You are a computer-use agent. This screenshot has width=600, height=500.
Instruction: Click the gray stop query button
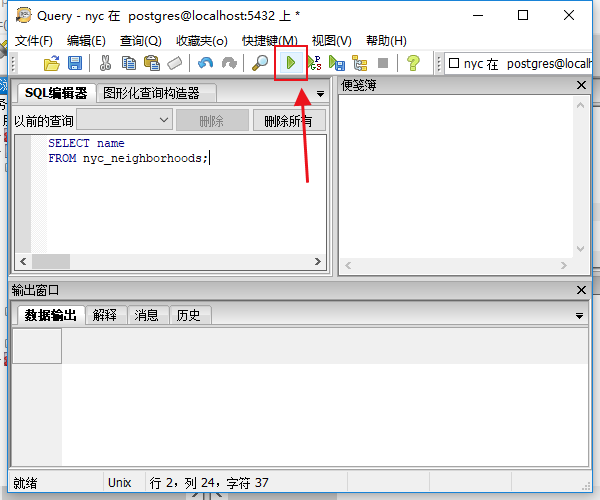[383, 63]
